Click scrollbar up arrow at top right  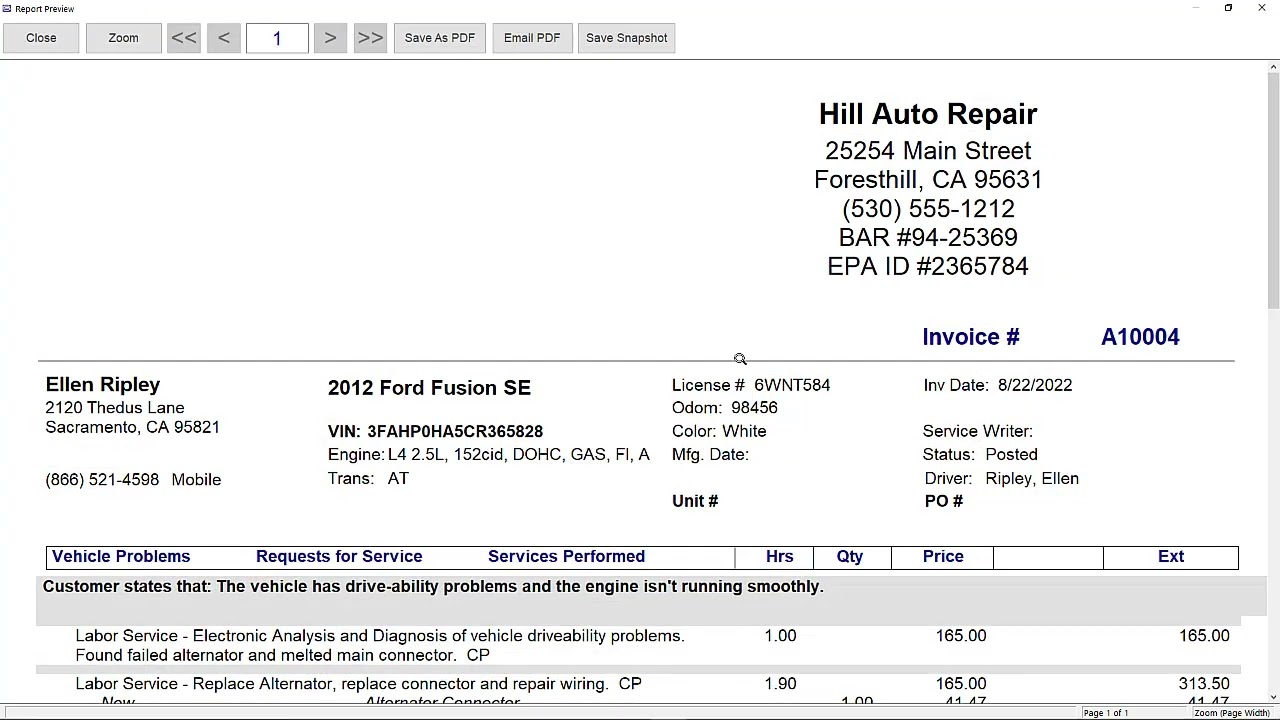click(x=1273, y=67)
